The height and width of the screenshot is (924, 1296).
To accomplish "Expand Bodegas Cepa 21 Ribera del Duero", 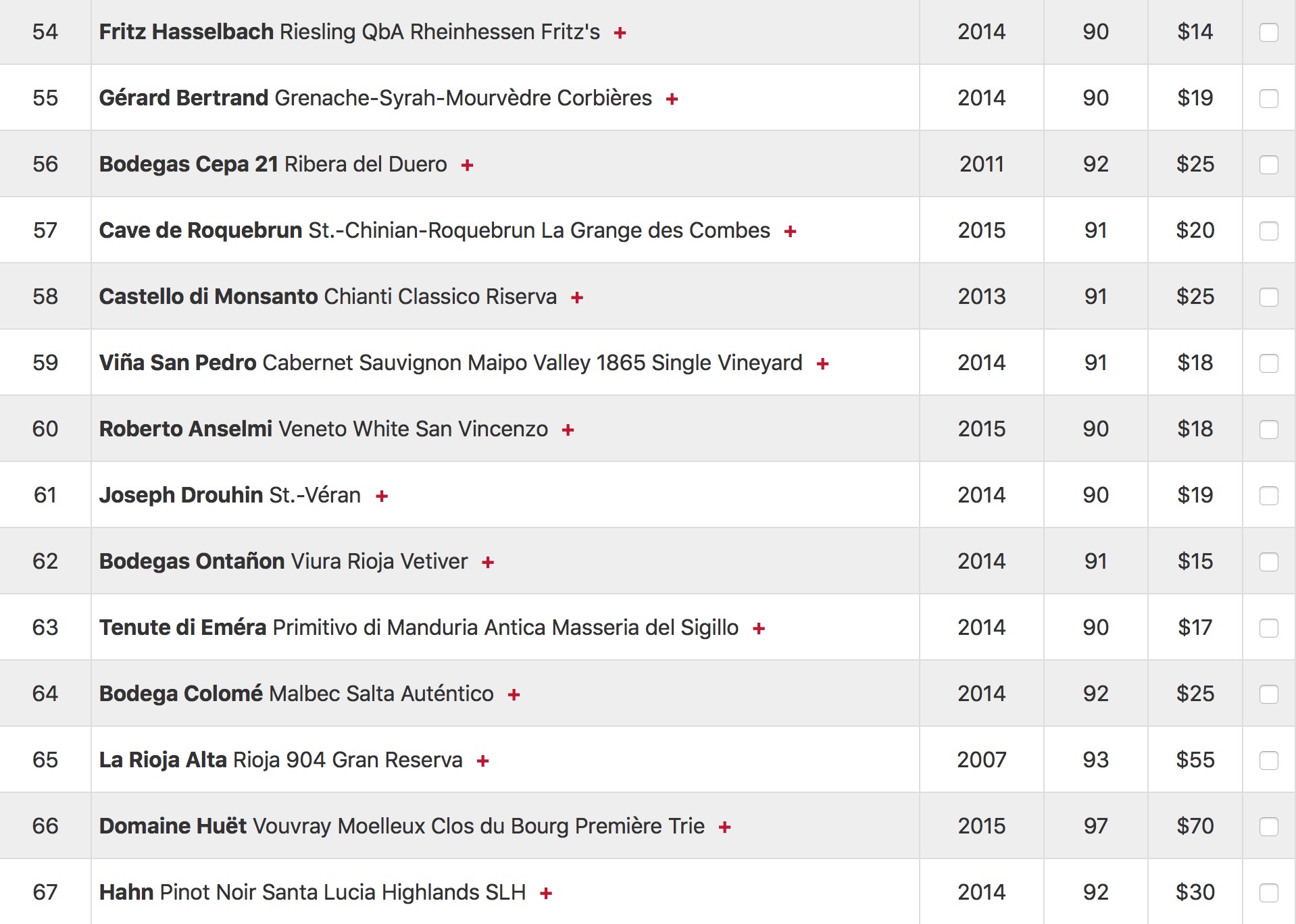I will pyautogui.click(x=467, y=165).
